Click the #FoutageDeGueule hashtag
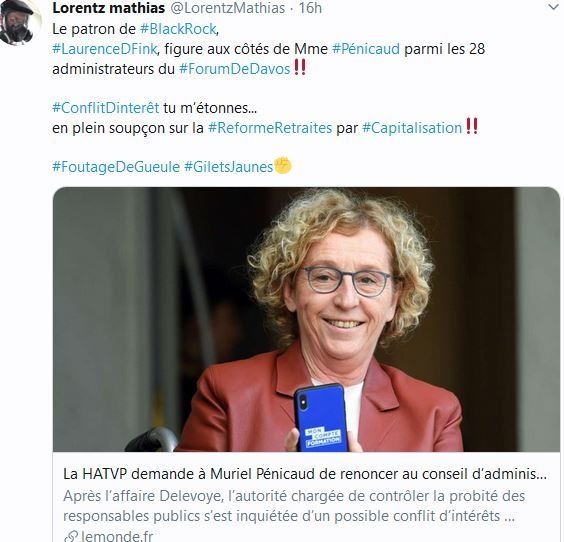 pyautogui.click(x=116, y=167)
